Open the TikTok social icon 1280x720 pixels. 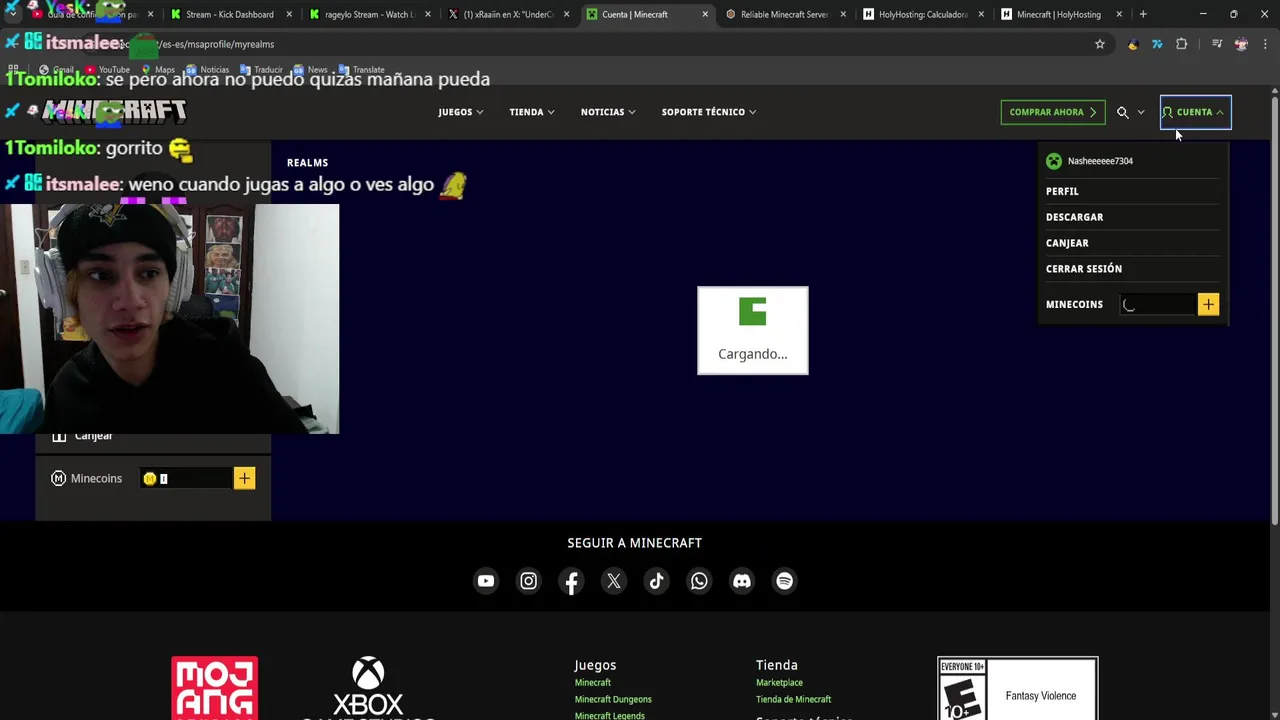point(656,581)
